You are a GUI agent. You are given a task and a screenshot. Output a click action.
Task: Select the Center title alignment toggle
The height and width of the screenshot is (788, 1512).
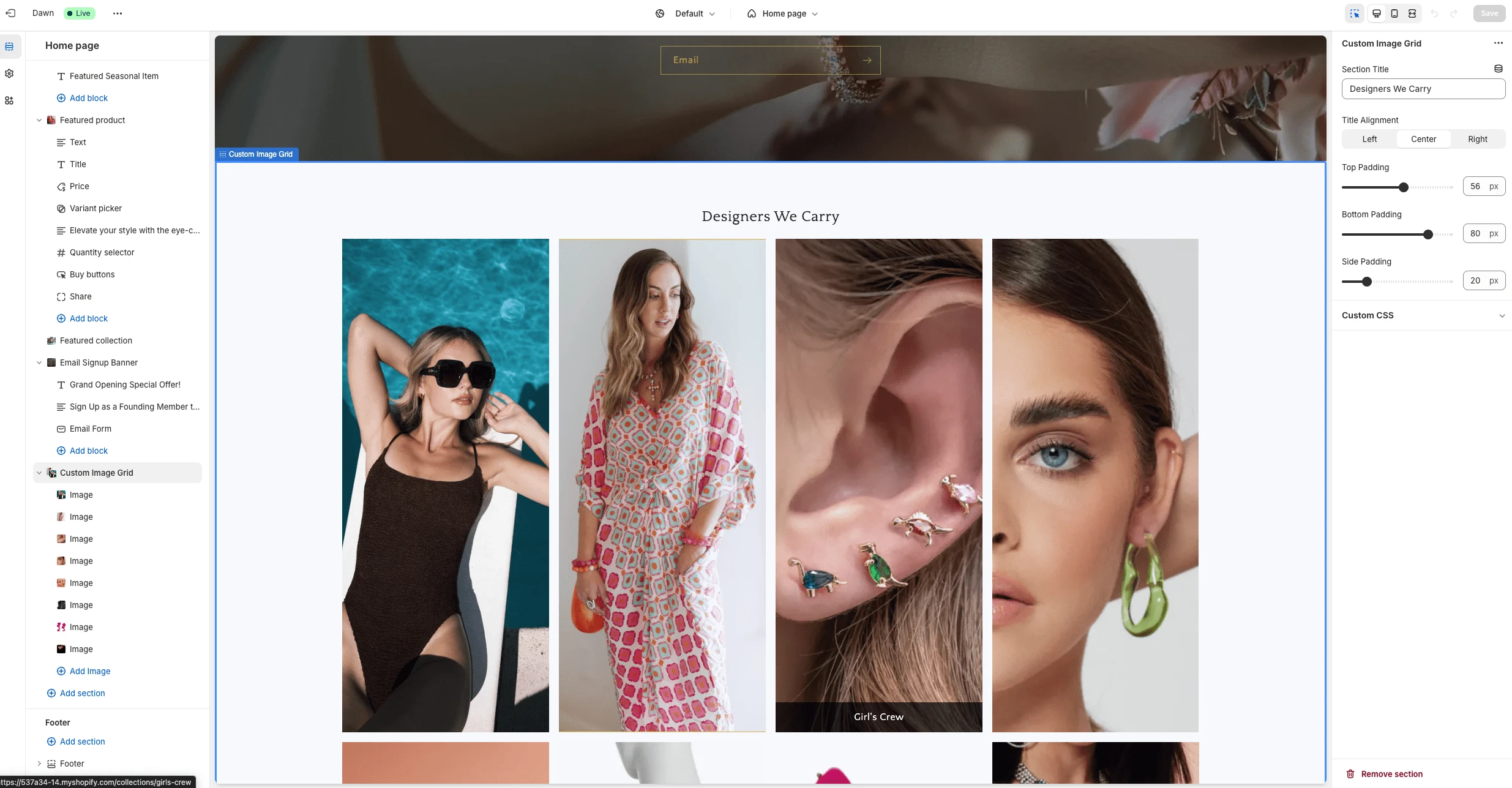1423,139
